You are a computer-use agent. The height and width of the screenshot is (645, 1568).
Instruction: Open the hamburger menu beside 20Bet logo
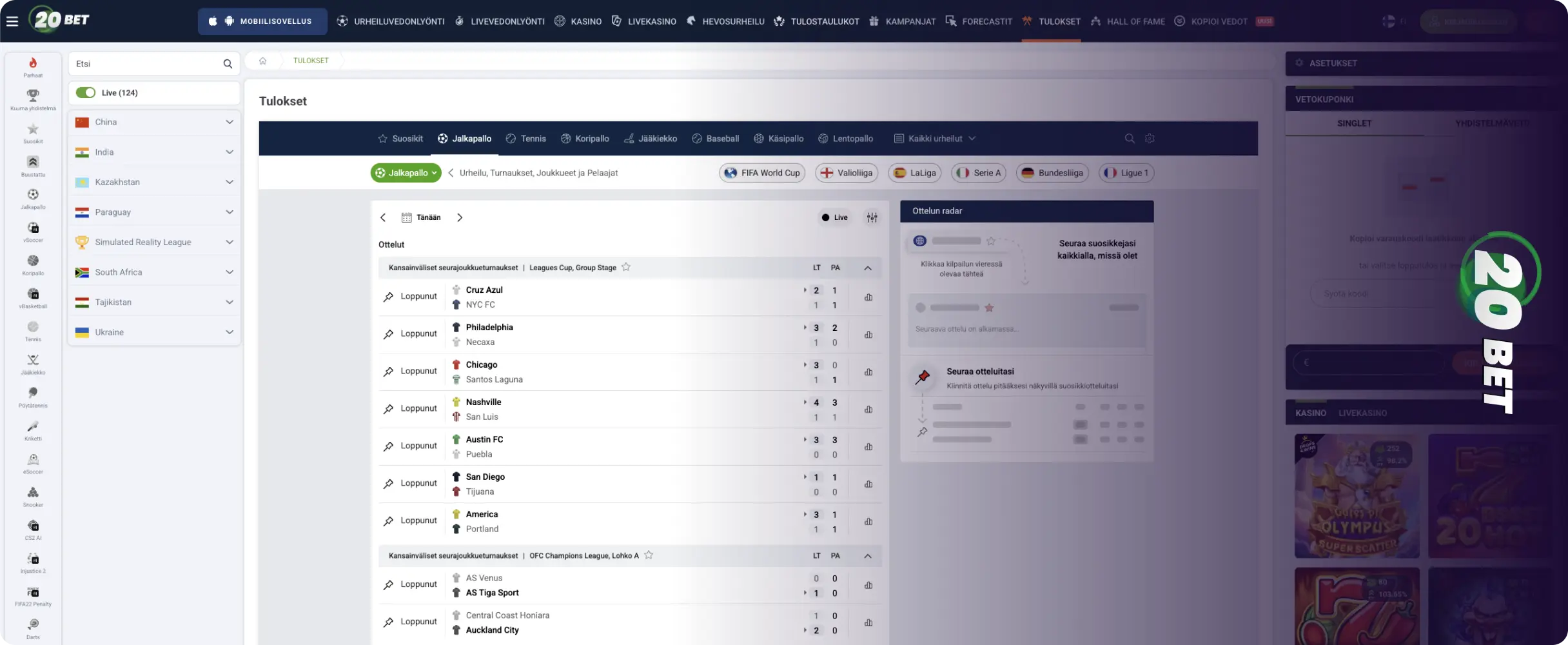12,21
